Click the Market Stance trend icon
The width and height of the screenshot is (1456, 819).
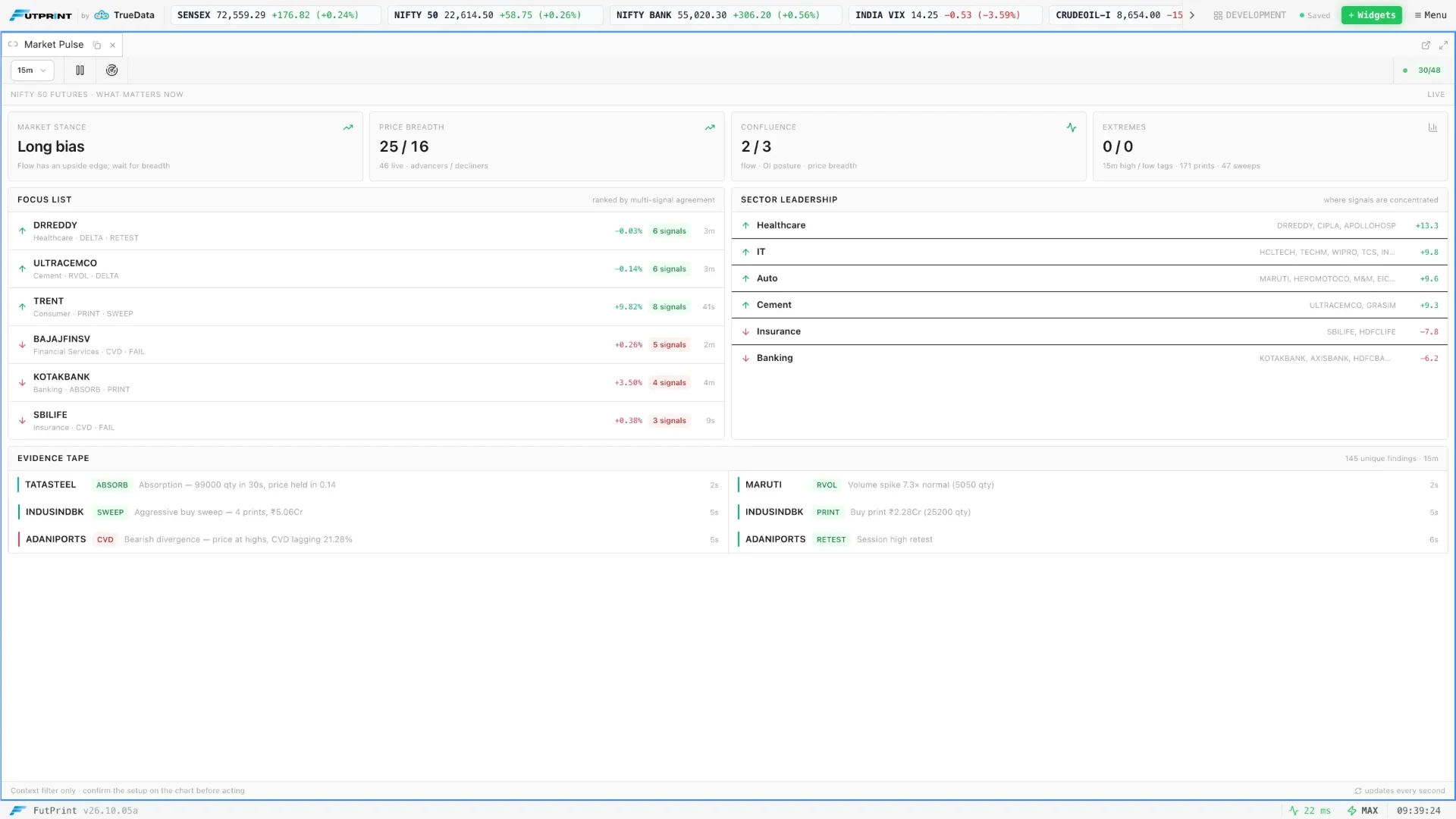click(x=348, y=127)
